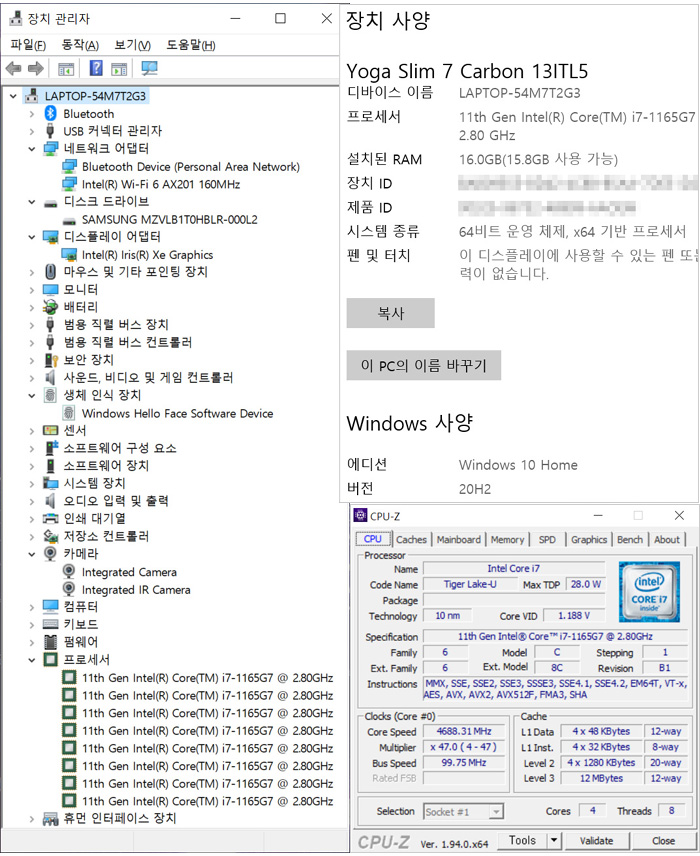Select Intel(R) Iris(R) Xe Graphics adapter
700x856 pixels.
tap(147, 255)
